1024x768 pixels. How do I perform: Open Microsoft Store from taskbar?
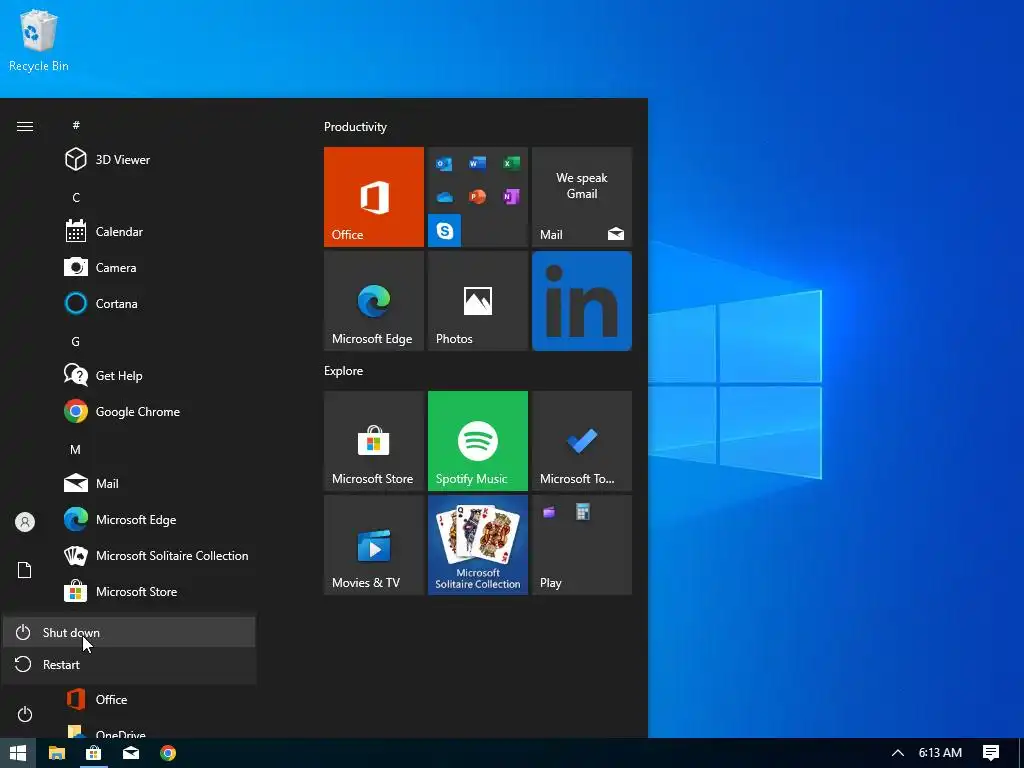[x=93, y=753]
